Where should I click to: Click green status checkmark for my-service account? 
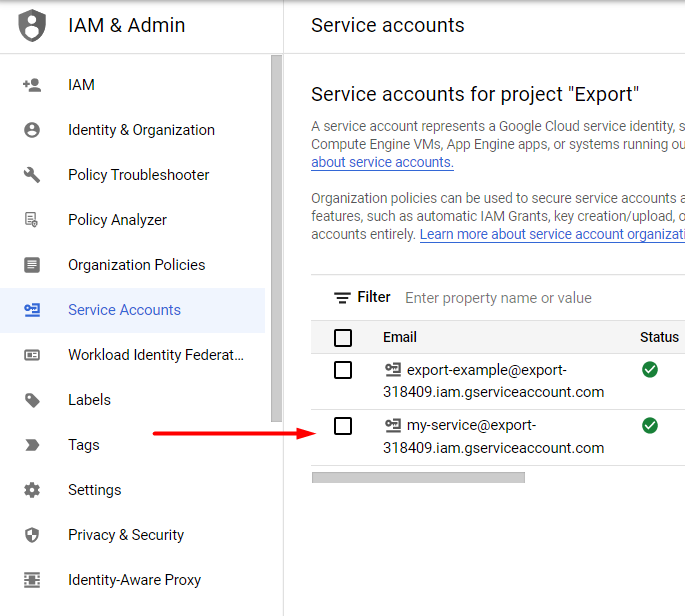[x=650, y=425]
